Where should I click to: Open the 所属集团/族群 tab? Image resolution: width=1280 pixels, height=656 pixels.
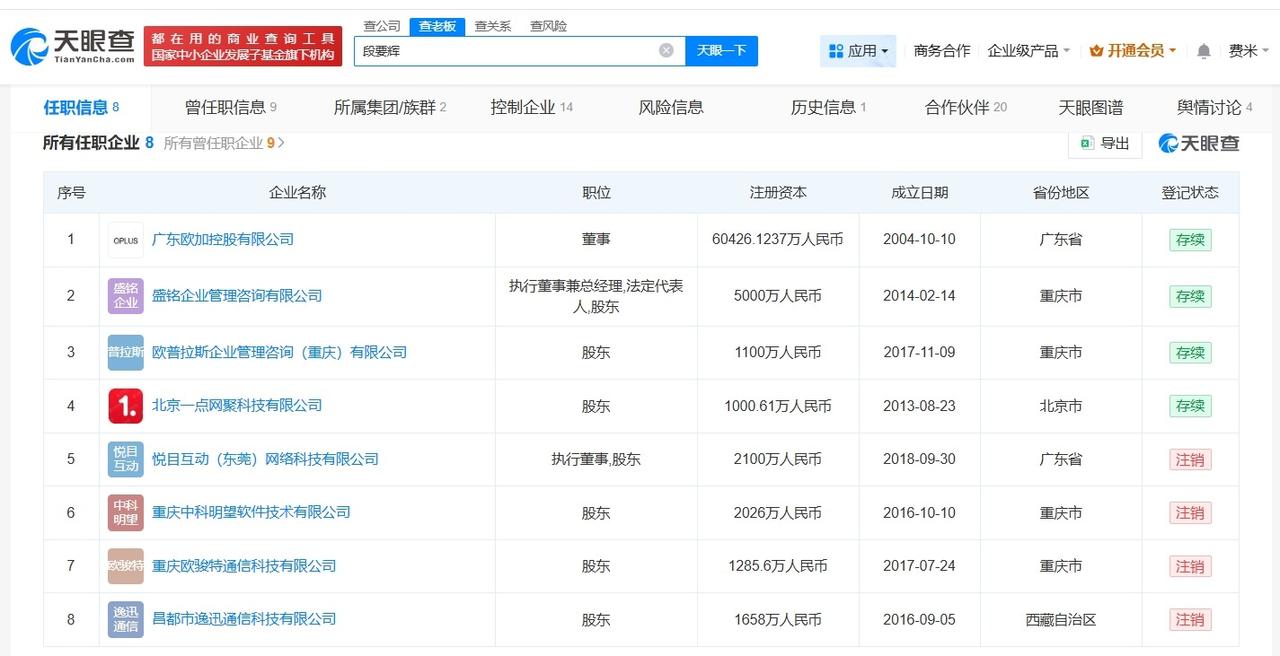pyautogui.click(x=390, y=108)
